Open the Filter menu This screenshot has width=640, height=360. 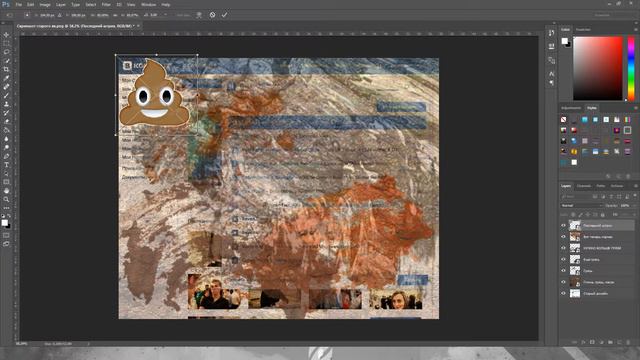[x=106, y=4]
